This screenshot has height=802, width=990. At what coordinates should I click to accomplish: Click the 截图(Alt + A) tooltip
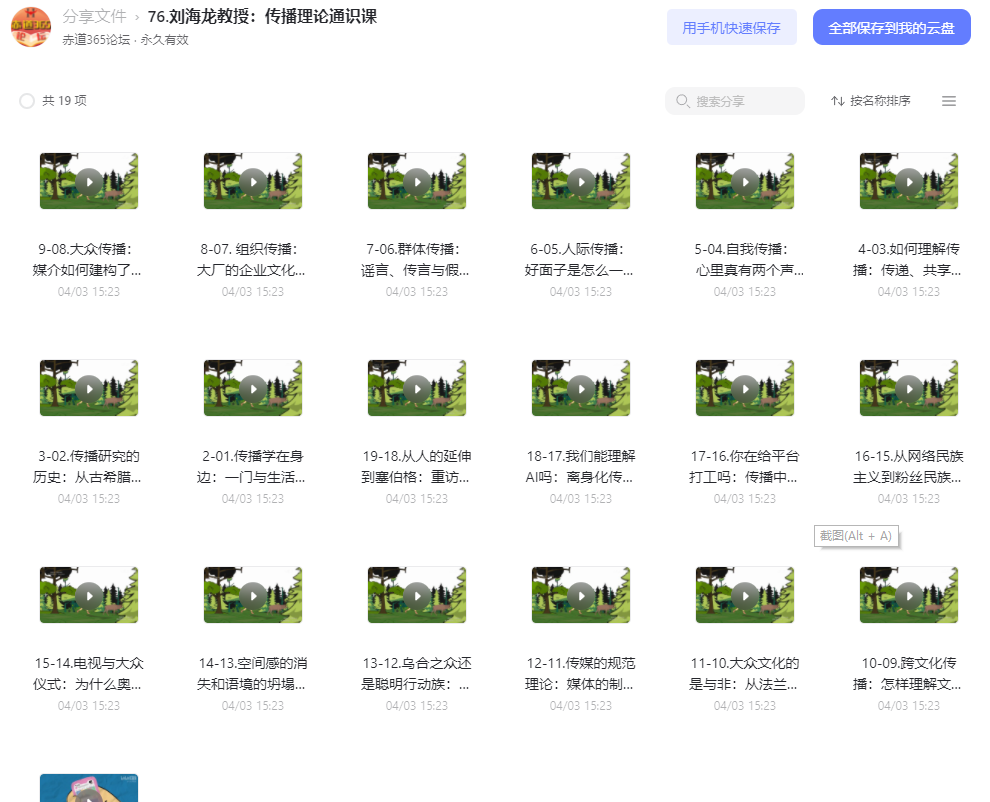click(x=856, y=536)
